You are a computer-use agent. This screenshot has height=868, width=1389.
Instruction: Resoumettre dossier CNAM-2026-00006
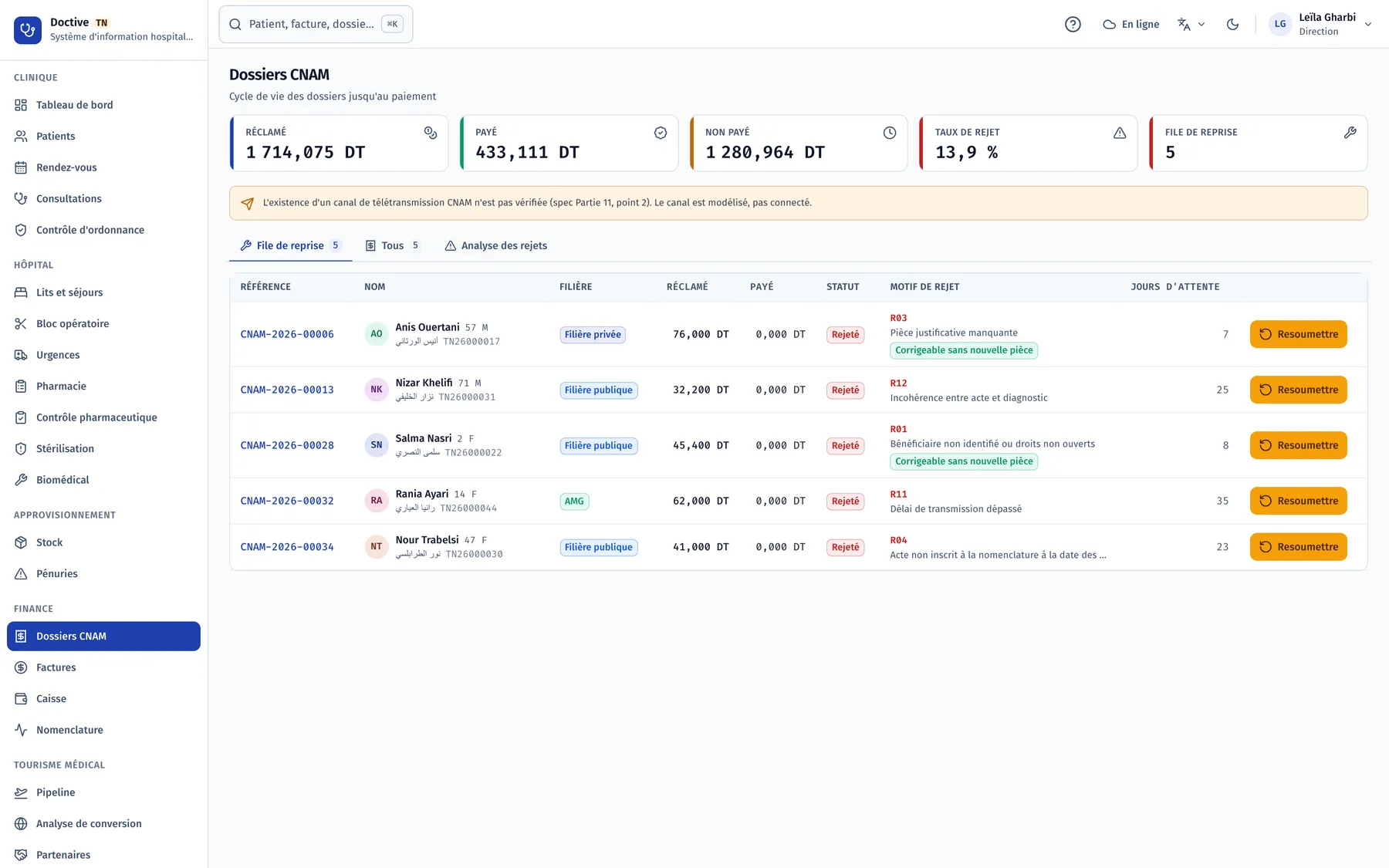click(1298, 334)
